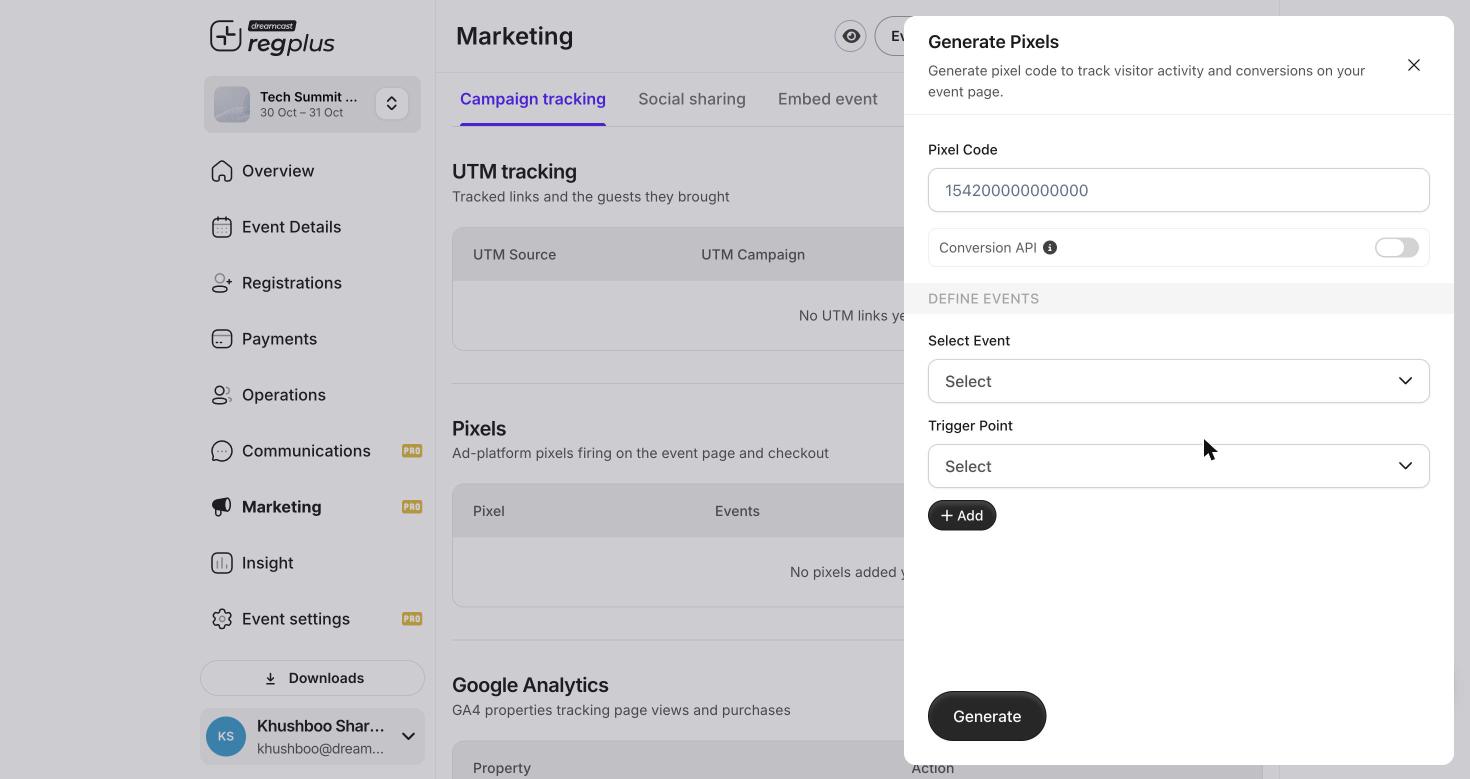Click the Tech Summit event thumbnail
Image resolution: width=1470 pixels, height=779 pixels.
pyautogui.click(x=232, y=104)
